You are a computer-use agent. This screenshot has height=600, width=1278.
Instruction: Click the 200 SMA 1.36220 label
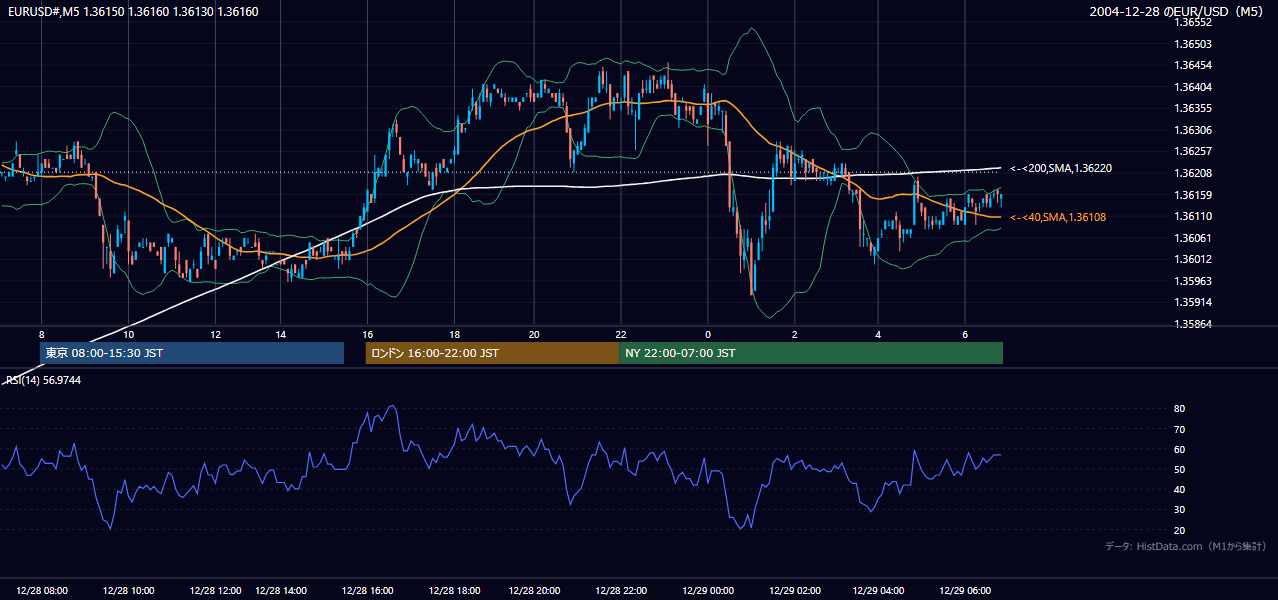(x=1061, y=168)
